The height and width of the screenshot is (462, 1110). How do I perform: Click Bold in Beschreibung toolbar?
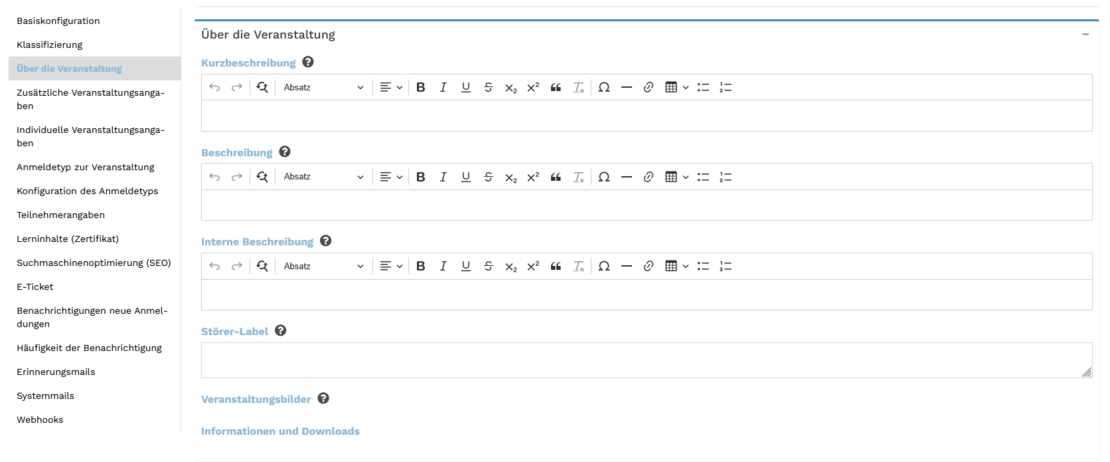pos(420,177)
